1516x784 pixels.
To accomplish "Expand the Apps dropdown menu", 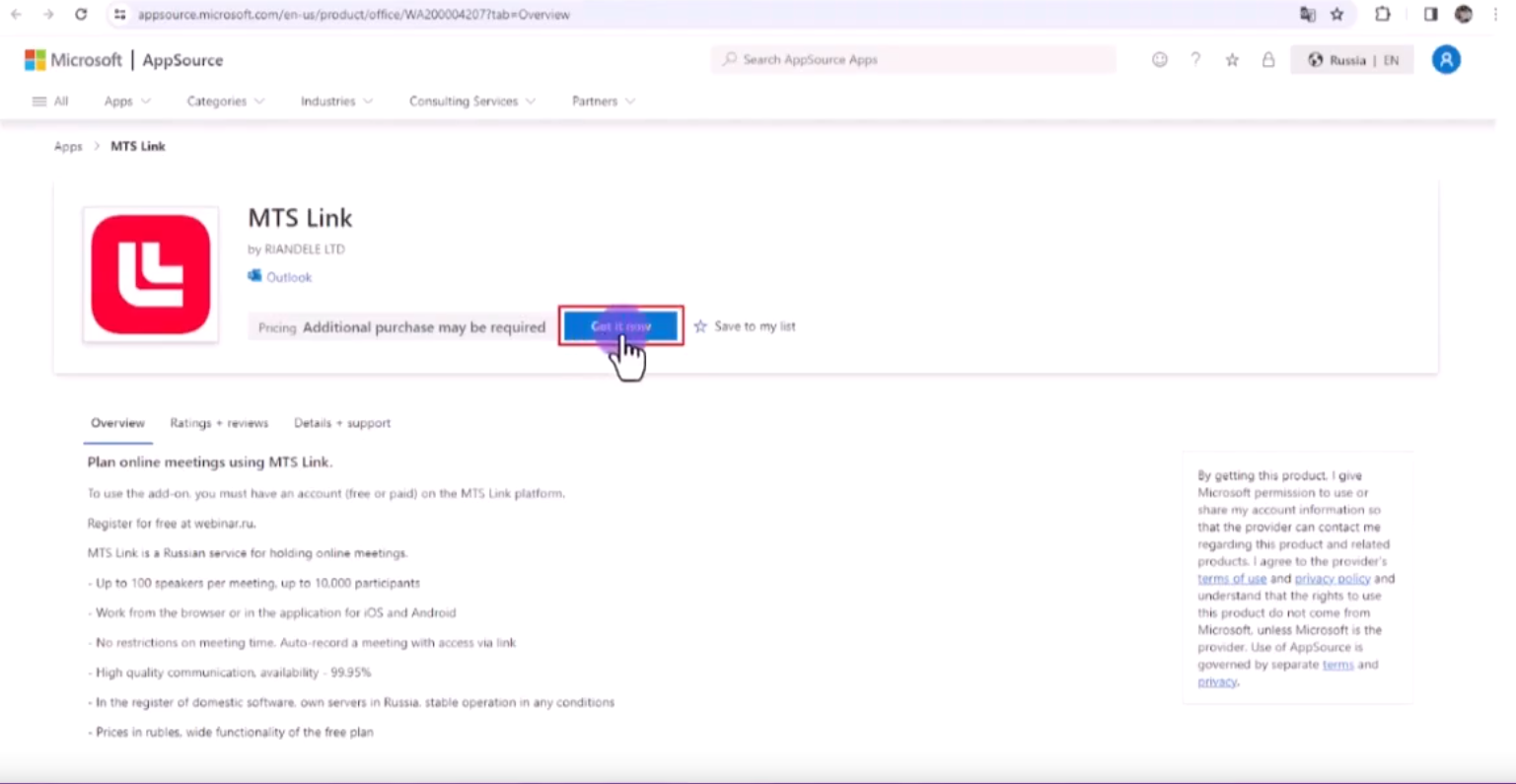I will point(127,102).
